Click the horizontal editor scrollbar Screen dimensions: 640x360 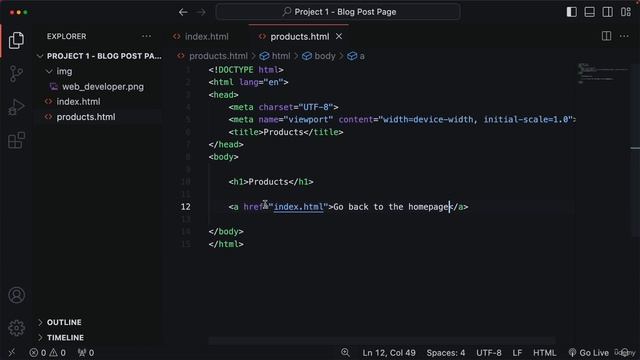click(382, 340)
